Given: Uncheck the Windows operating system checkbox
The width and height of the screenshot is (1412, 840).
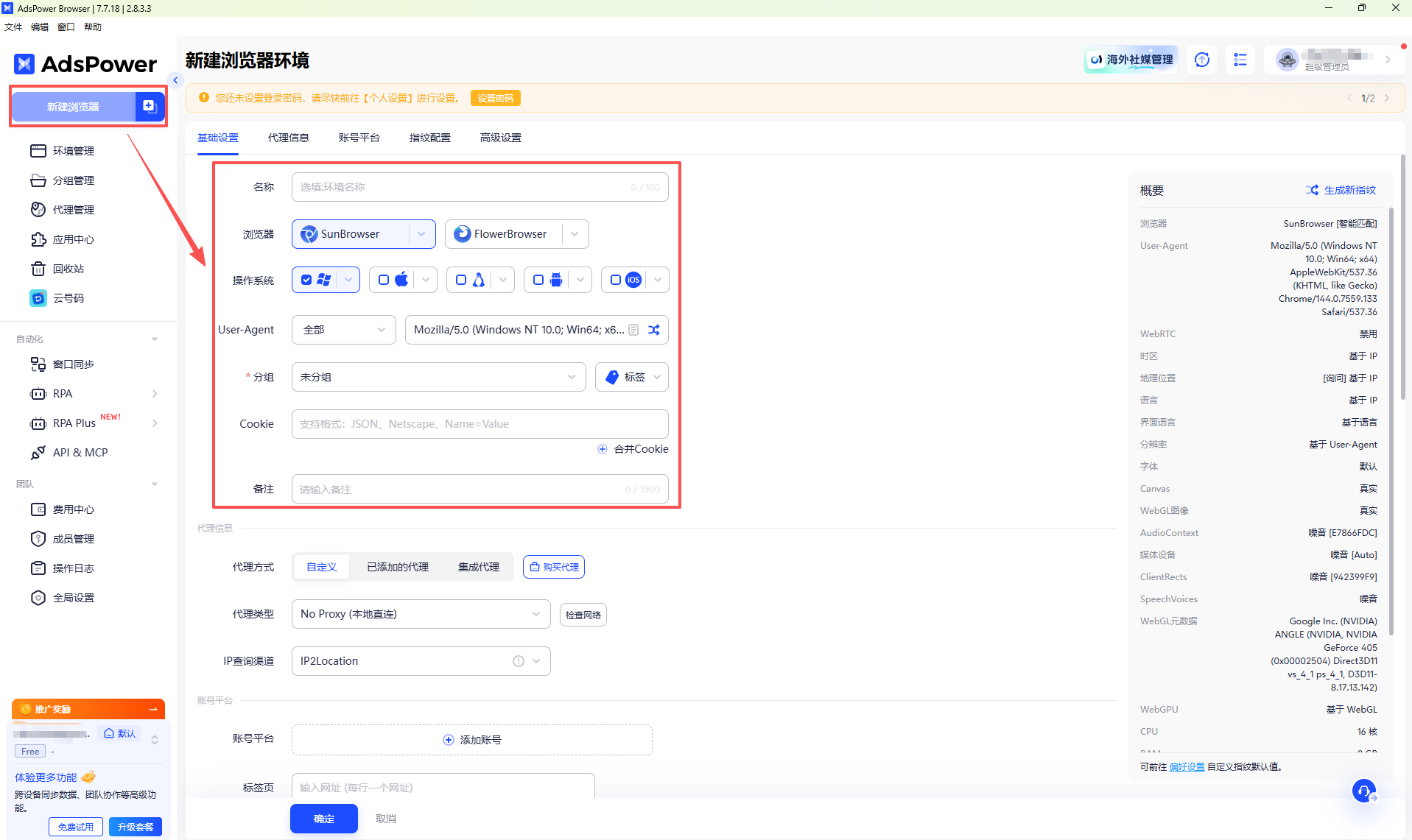Looking at the screenshot, I should pyautogui.click(x=306, y=280).
